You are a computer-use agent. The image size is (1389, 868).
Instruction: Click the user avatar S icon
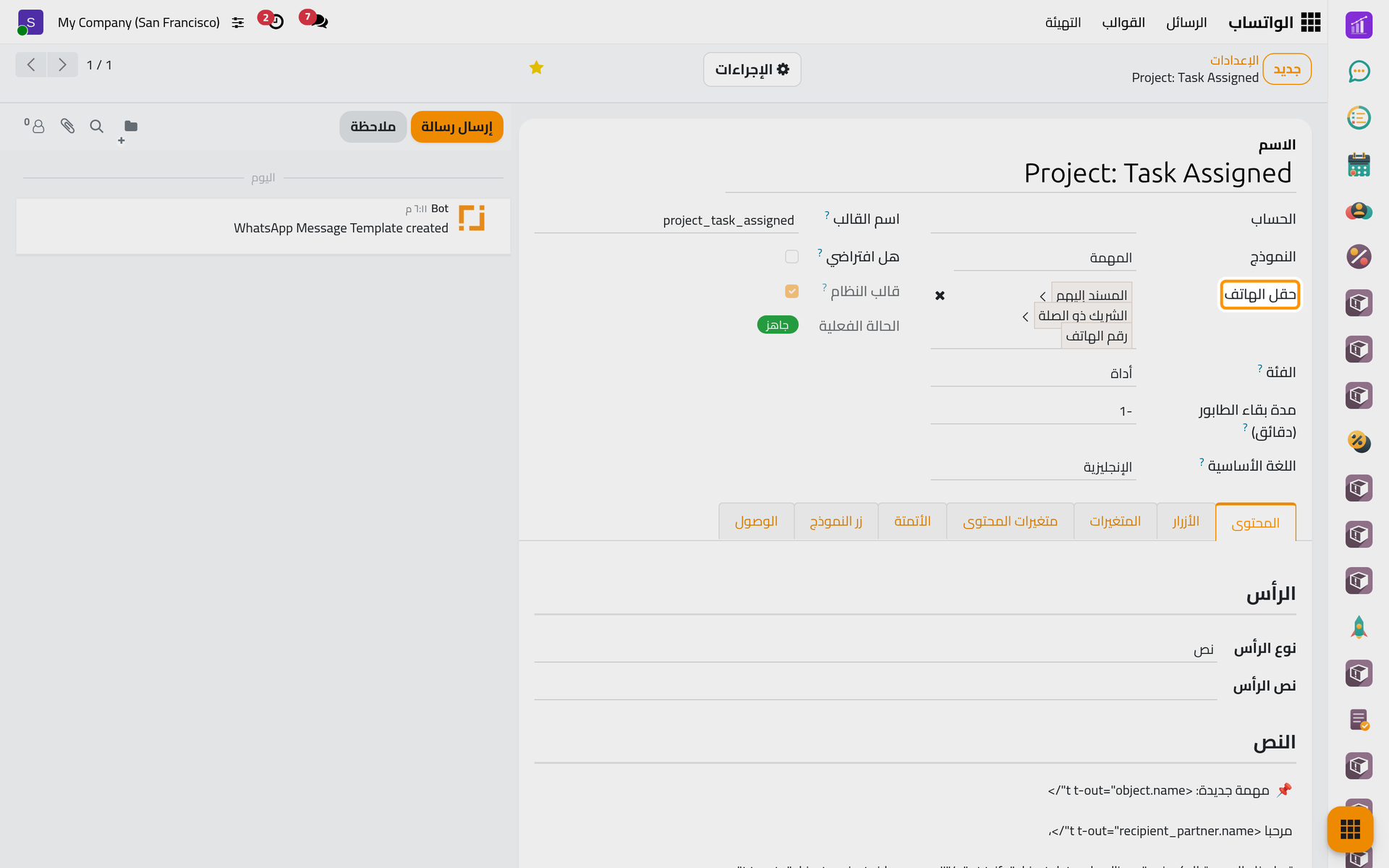pyautogui.click(x=30, y=22)
